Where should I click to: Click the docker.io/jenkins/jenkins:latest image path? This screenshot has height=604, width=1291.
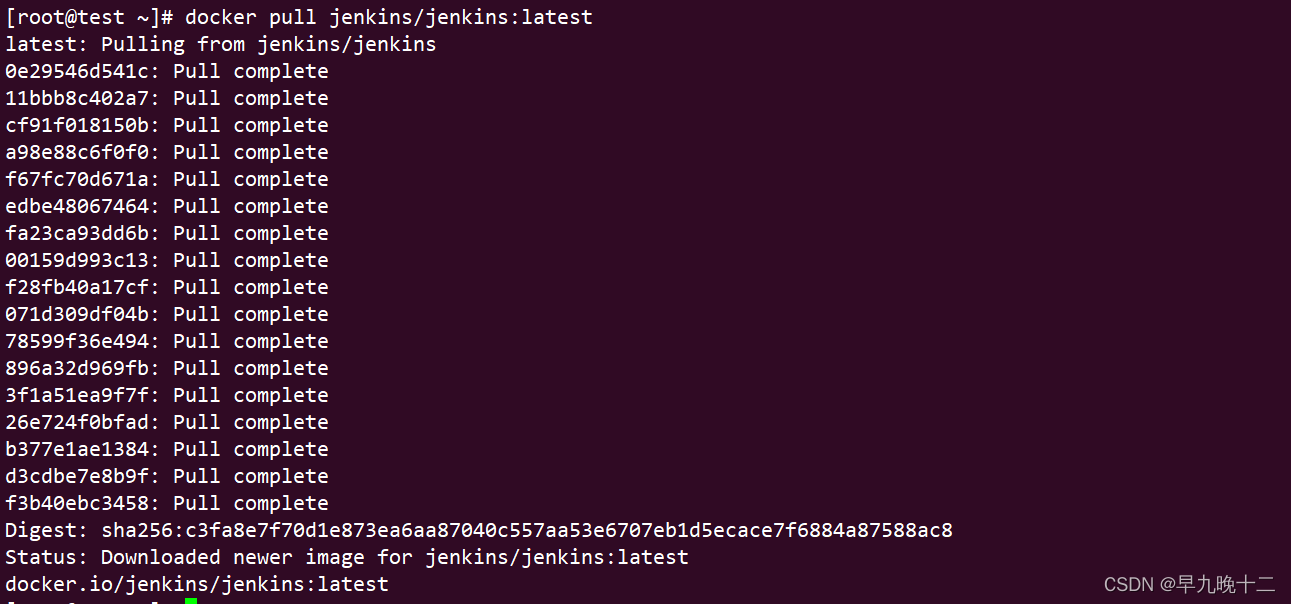coord(196,584)
